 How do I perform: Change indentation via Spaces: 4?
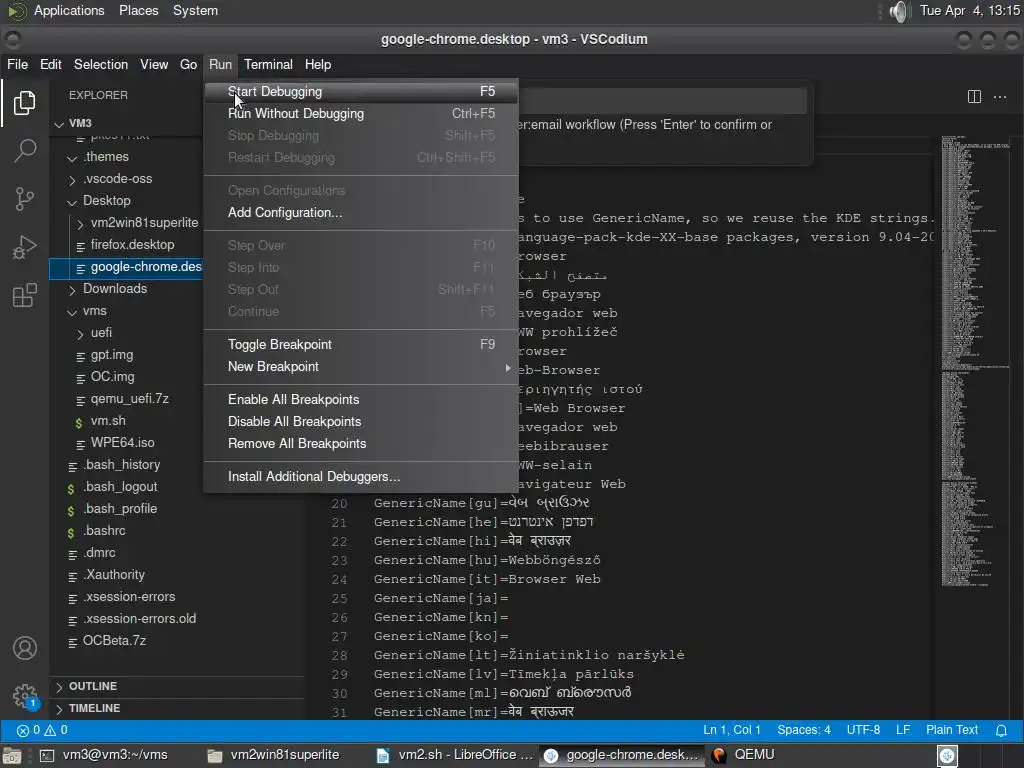point(804,730)
